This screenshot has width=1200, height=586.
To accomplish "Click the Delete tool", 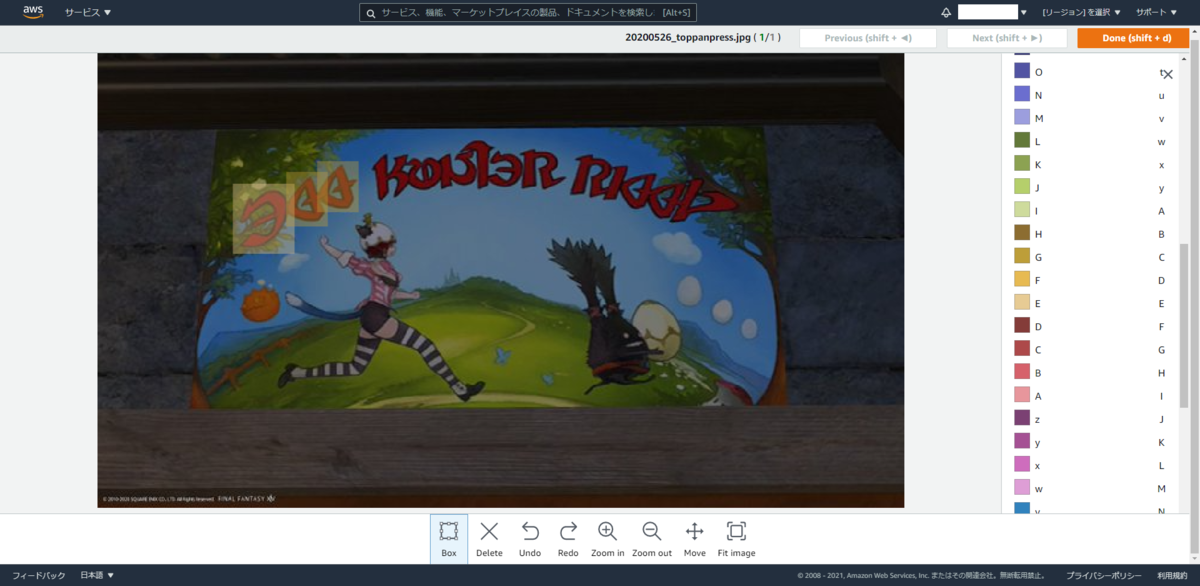I will (489, 539).
